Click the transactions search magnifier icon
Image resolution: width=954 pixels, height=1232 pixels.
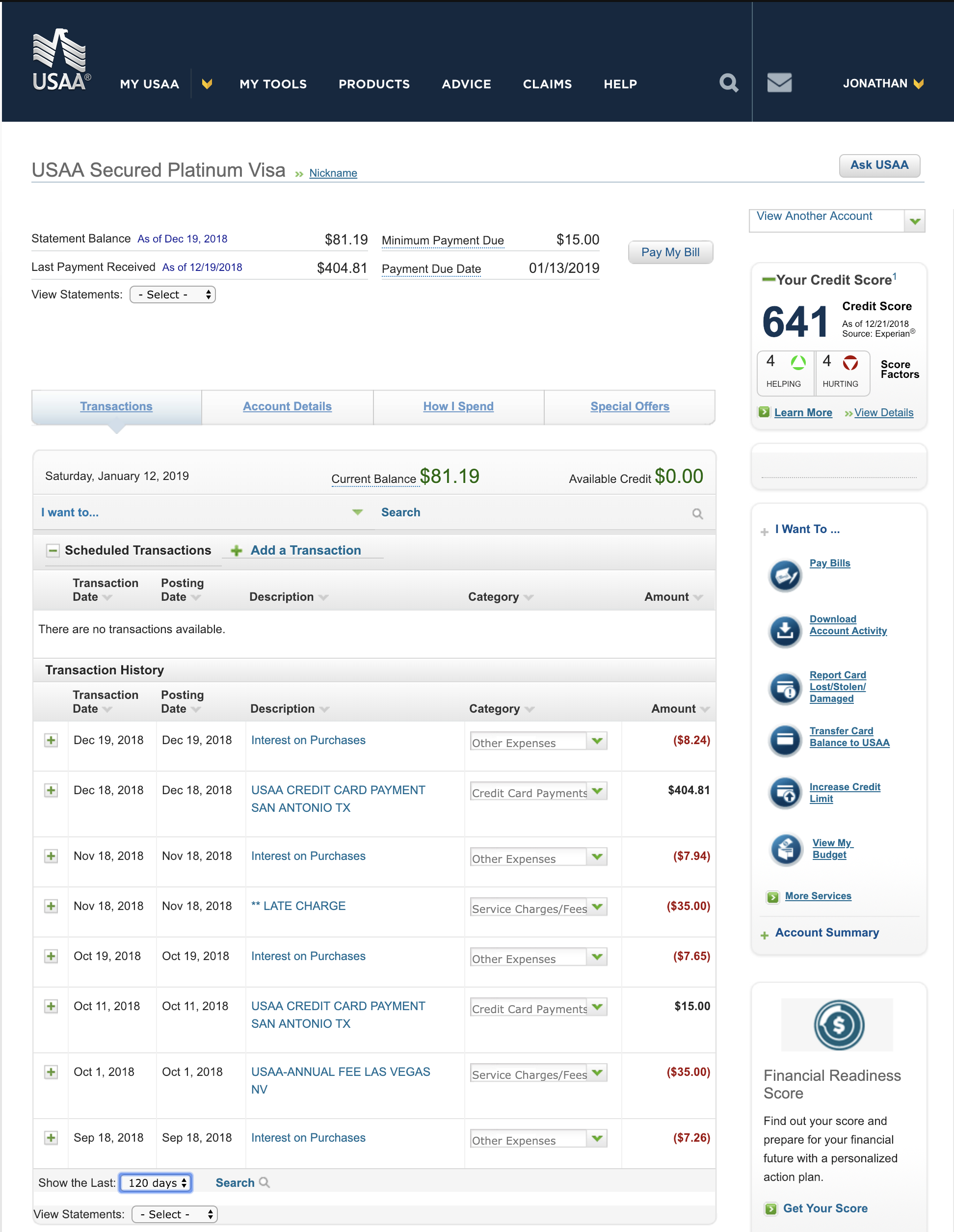click(x=697, y=514)
